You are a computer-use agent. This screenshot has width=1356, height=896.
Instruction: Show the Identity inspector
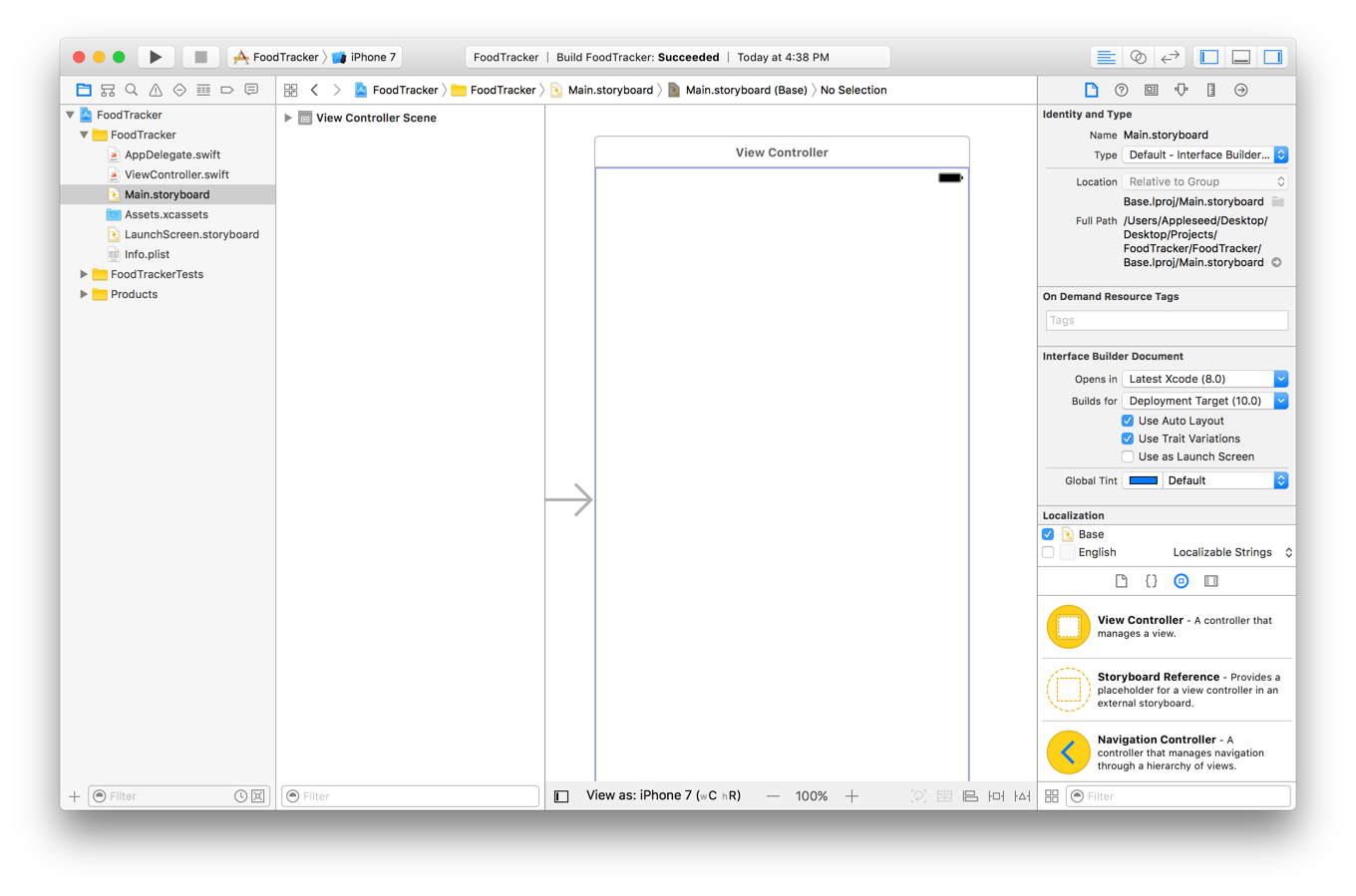pos(1151,90)
